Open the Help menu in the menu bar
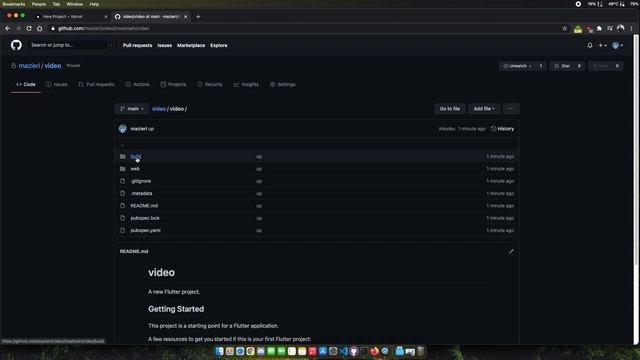640x360 pixels. tap(94, 4)
